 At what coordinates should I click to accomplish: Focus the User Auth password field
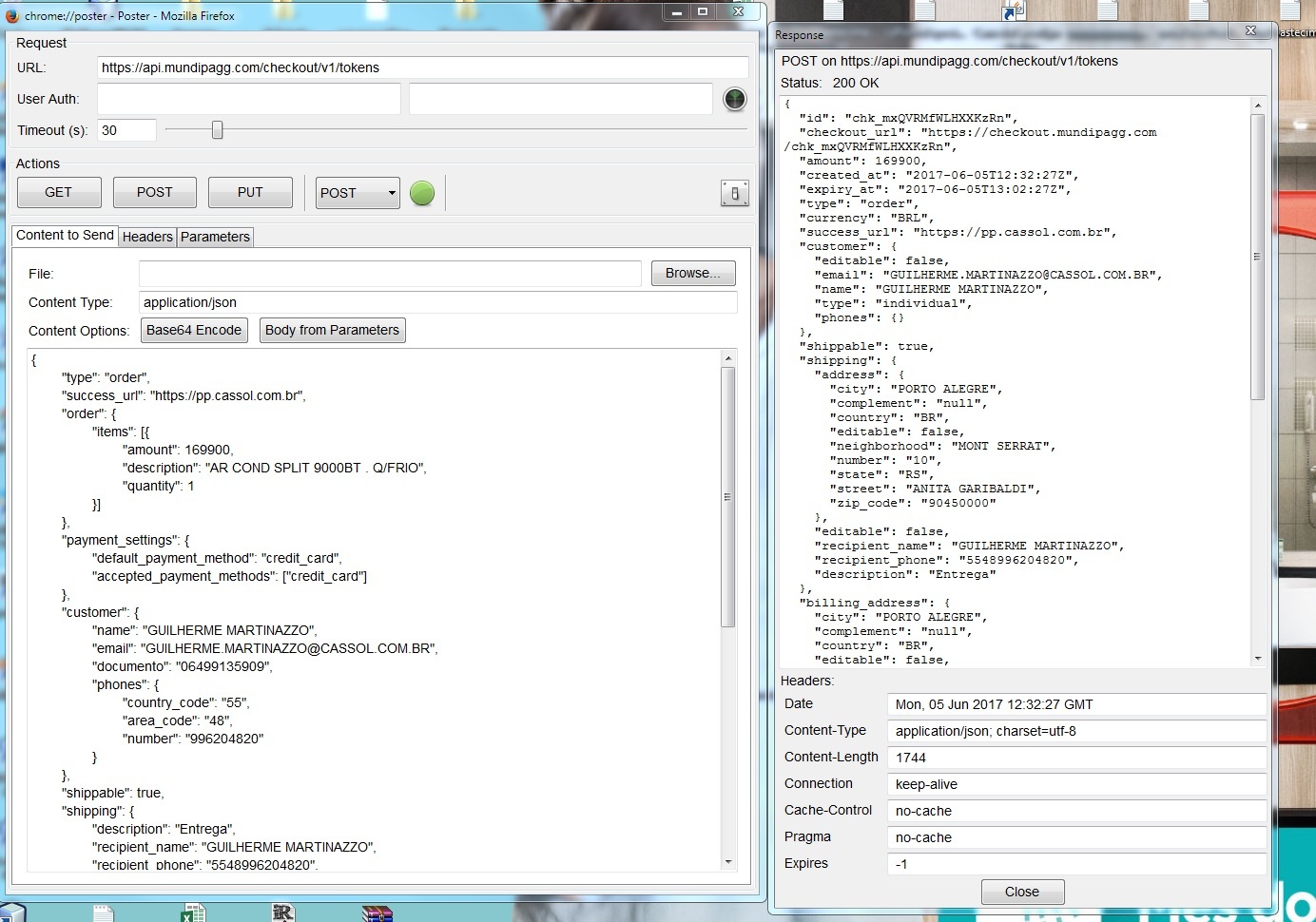coord(561,99)
